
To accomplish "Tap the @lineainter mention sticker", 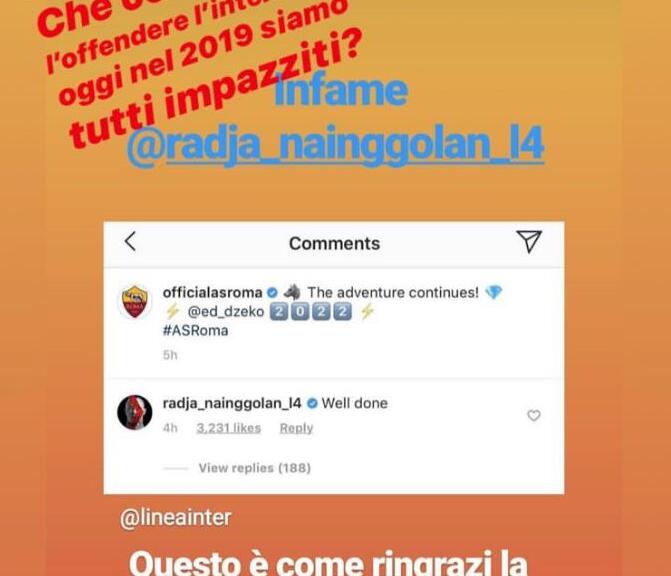I will click(175, 518).
